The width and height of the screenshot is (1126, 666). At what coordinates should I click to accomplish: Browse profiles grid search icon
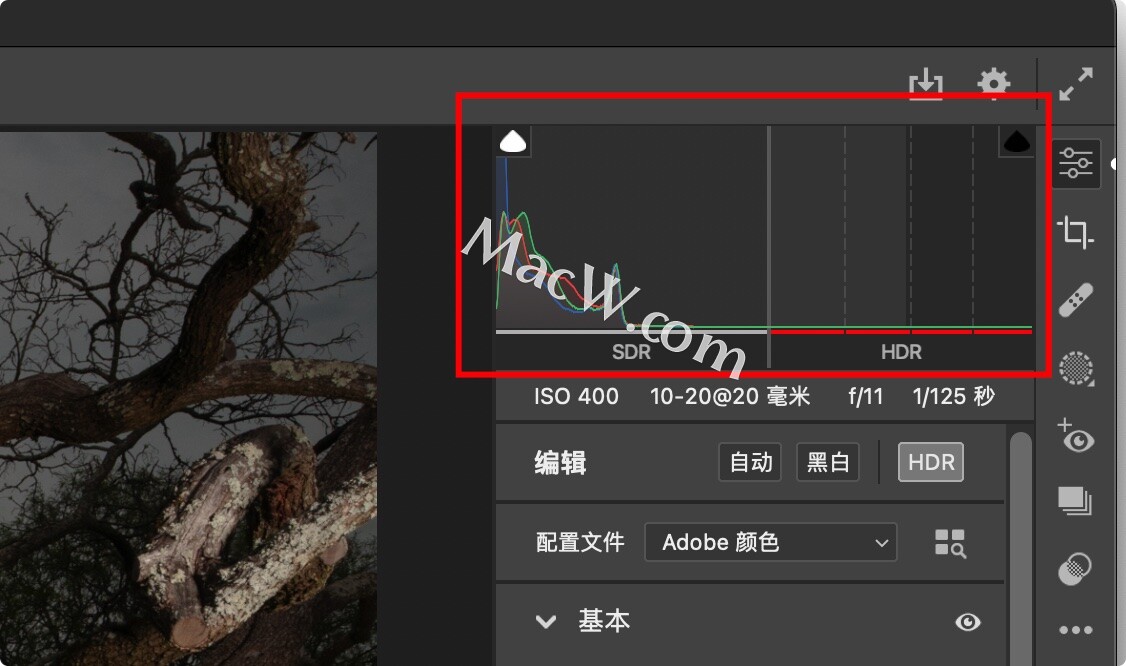[x=950, y=543]
